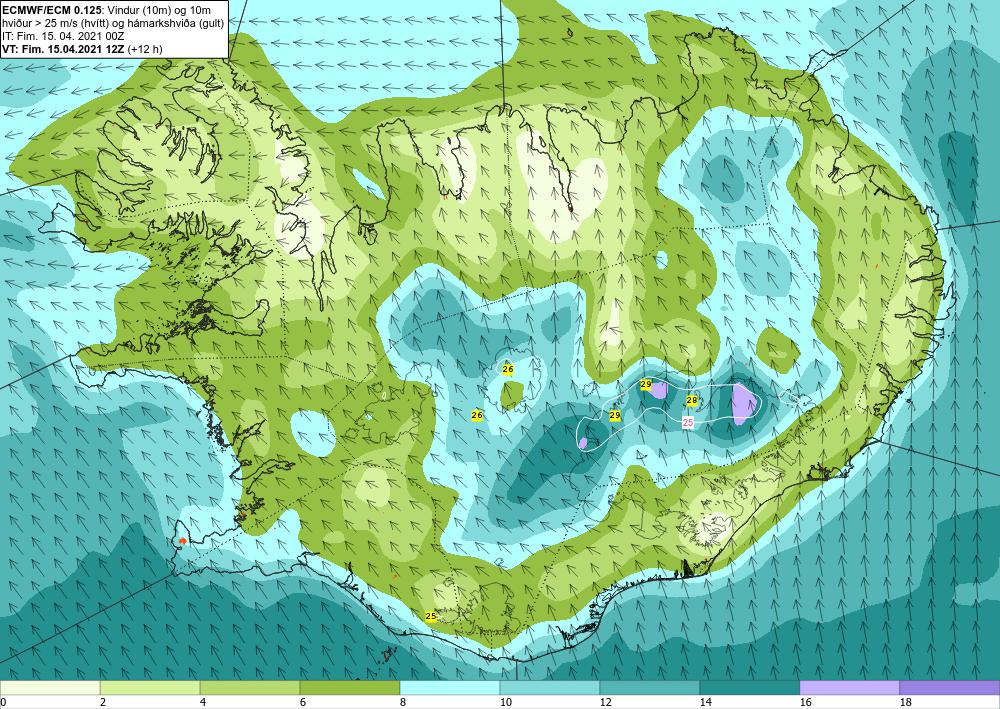1000x709 pixels.
Task: Choose the 12–14 teal legend swatch
Action: point(649,688)
